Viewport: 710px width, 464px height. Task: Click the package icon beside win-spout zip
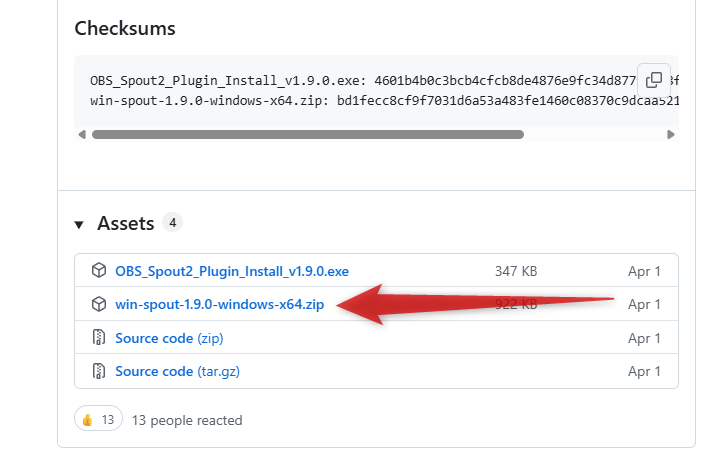click(99, 304)
